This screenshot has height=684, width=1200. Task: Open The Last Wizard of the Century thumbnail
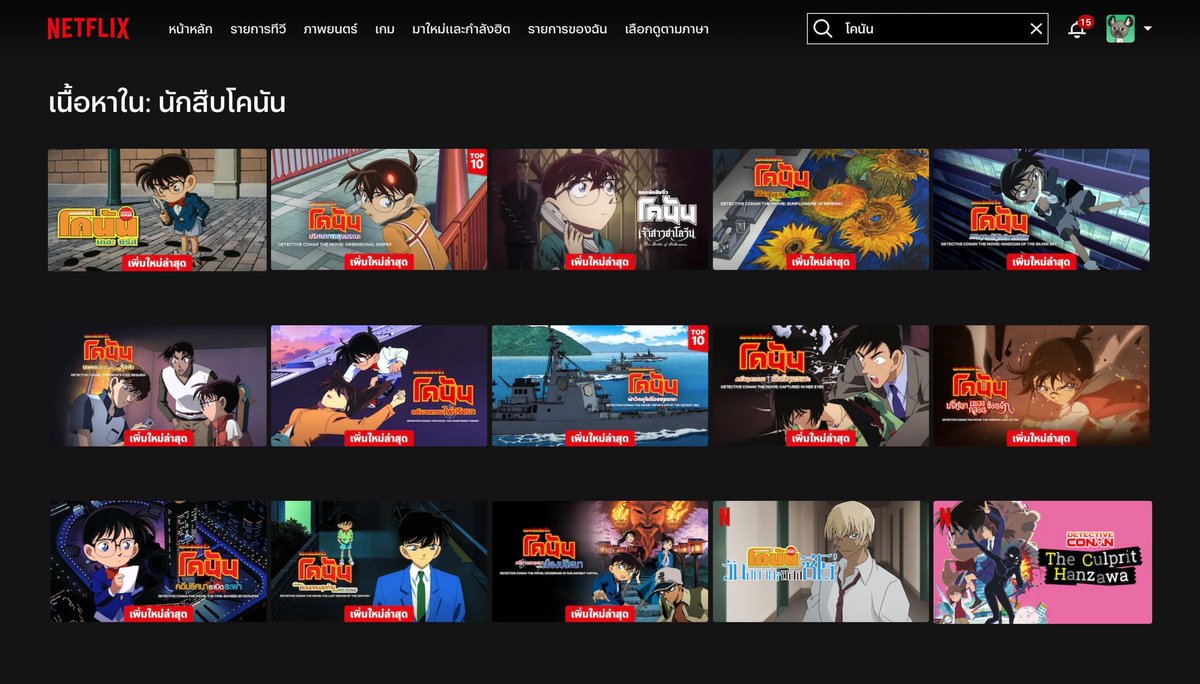[379, 562]
